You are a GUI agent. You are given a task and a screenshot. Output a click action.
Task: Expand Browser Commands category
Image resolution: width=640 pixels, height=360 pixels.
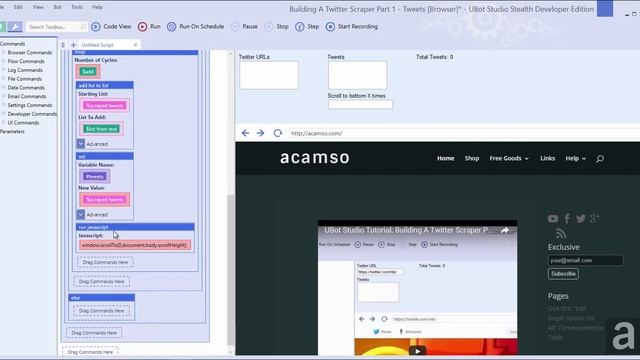point(29,52)
